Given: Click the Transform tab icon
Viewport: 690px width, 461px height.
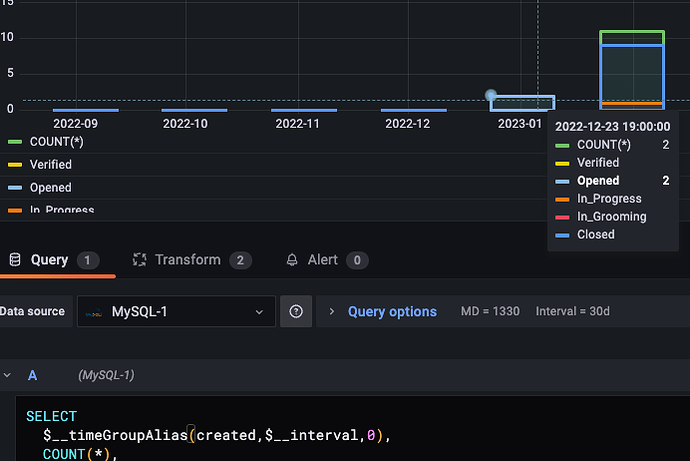Looking at the screenshot, I should pos(139,260).
